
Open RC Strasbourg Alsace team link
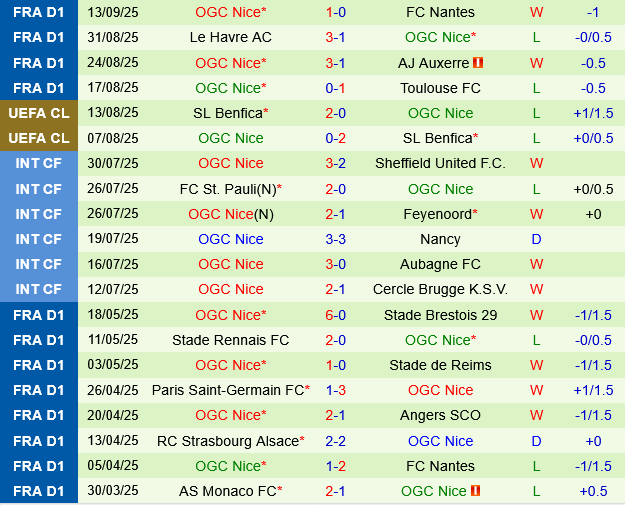[x=229, y=441]
